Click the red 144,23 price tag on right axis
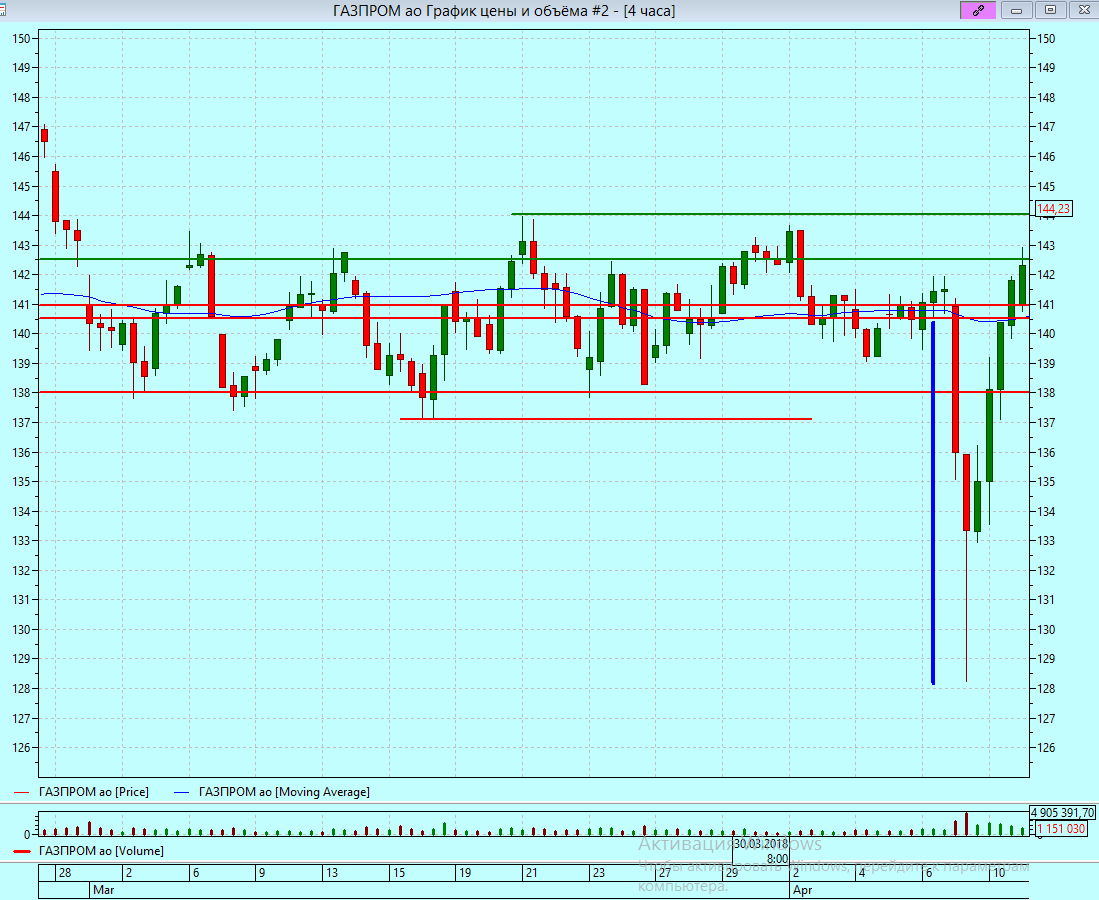The width and height of the screenshot is (1099, 900). coord(1053,209)
